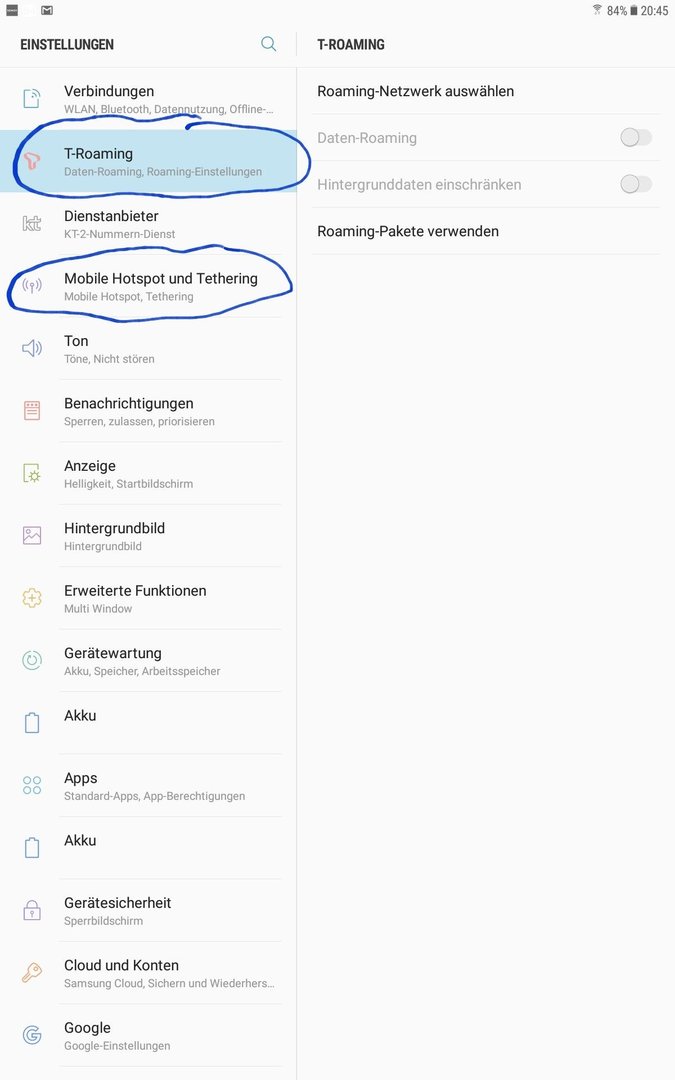
Task: Open Cloud und Konten settings
Action: click(x=148, y=973)
